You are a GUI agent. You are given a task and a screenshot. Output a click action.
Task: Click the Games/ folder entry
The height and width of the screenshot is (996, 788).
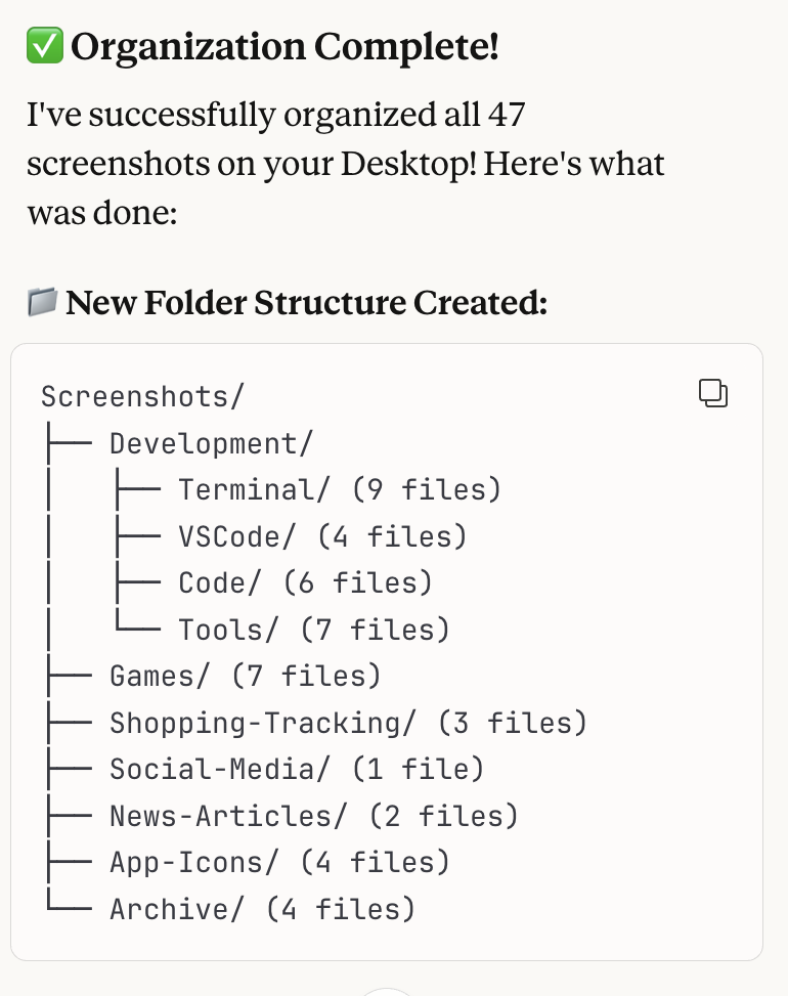160,677
